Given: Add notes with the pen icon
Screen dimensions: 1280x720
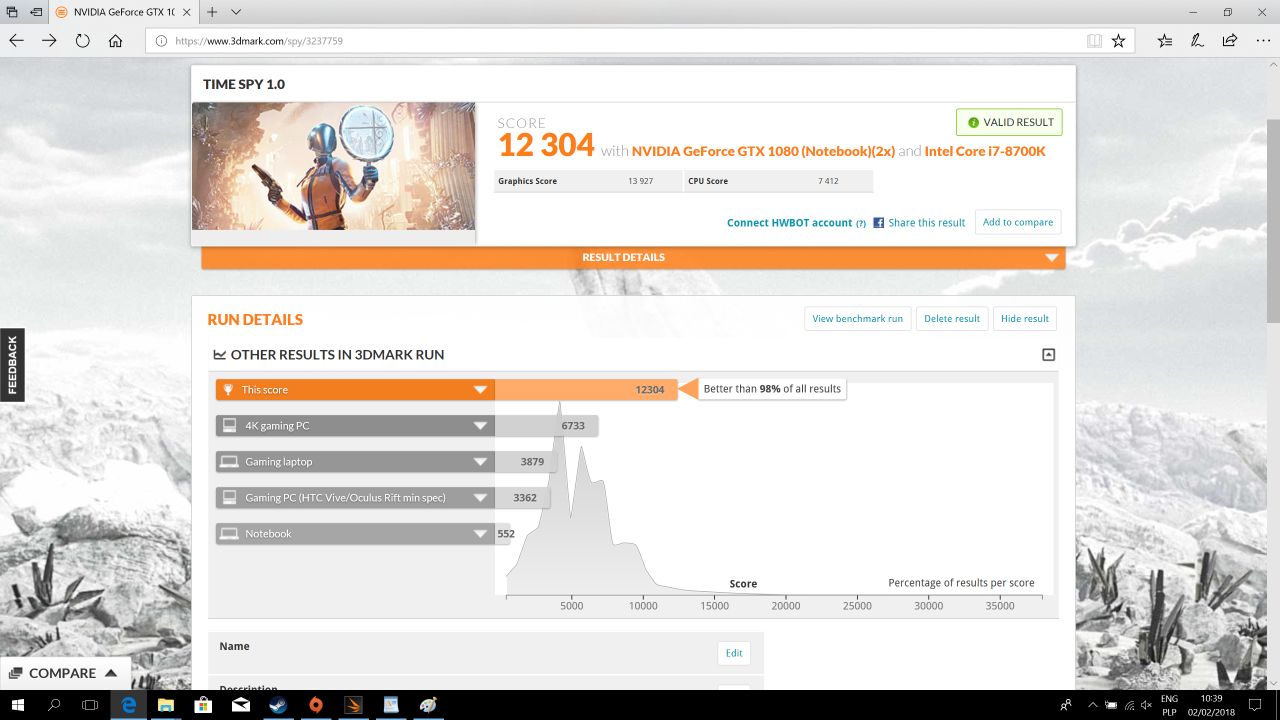Looking at the screenshot, I should 1197,41.
